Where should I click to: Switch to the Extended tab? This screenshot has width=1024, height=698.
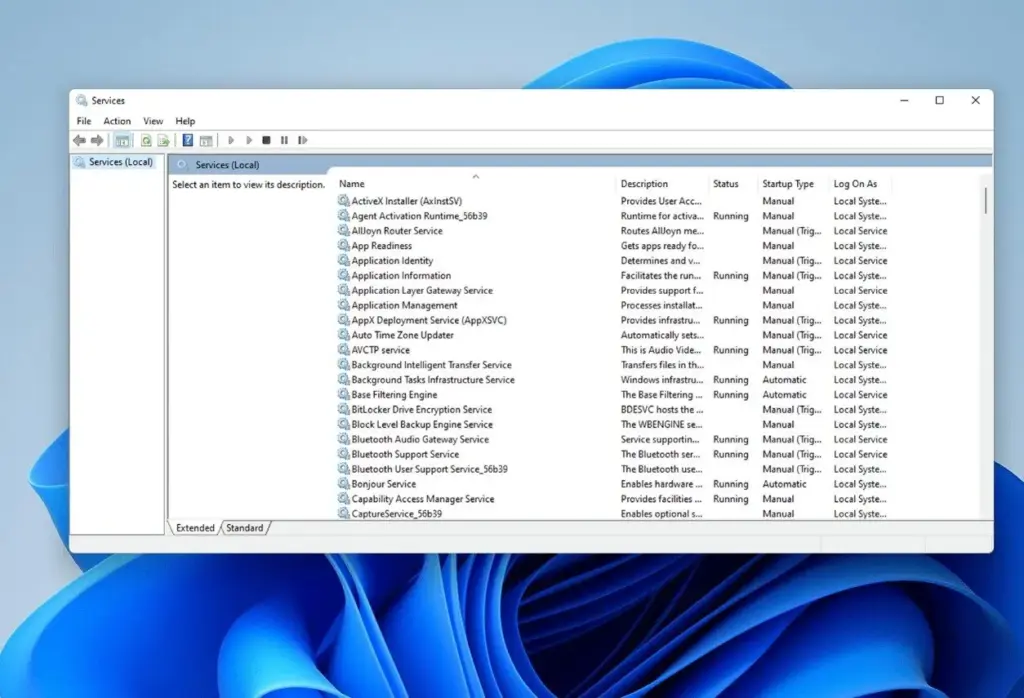tap(195, 528)
